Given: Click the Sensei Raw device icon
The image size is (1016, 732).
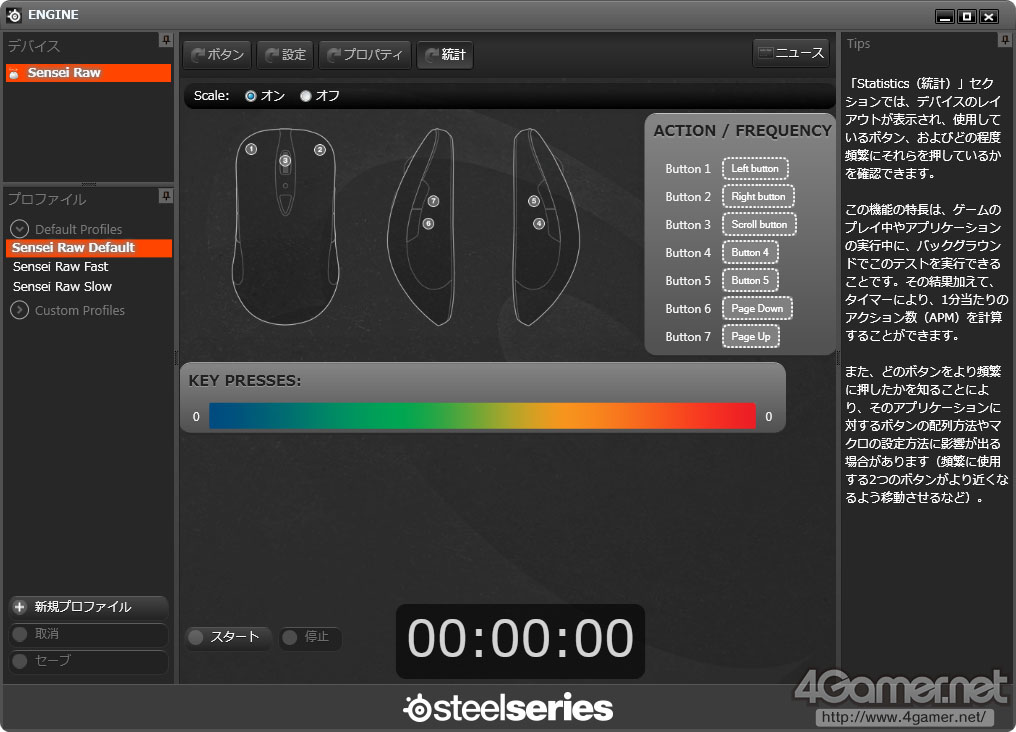Looking at the screenshot, I should click(x=14, y=73).
